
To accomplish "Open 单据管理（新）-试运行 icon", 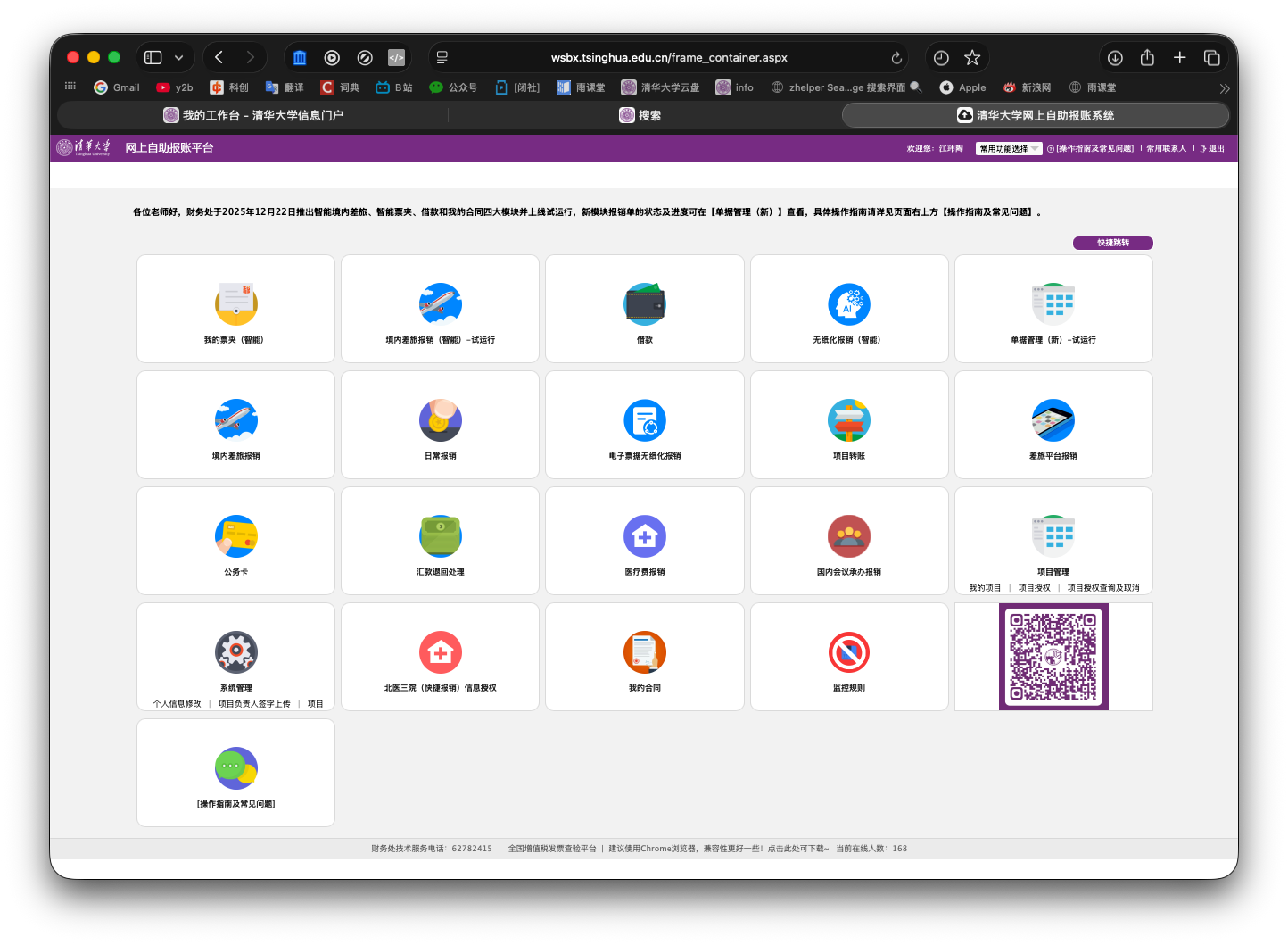I will pyautogui.click(x=1053, y=304).
